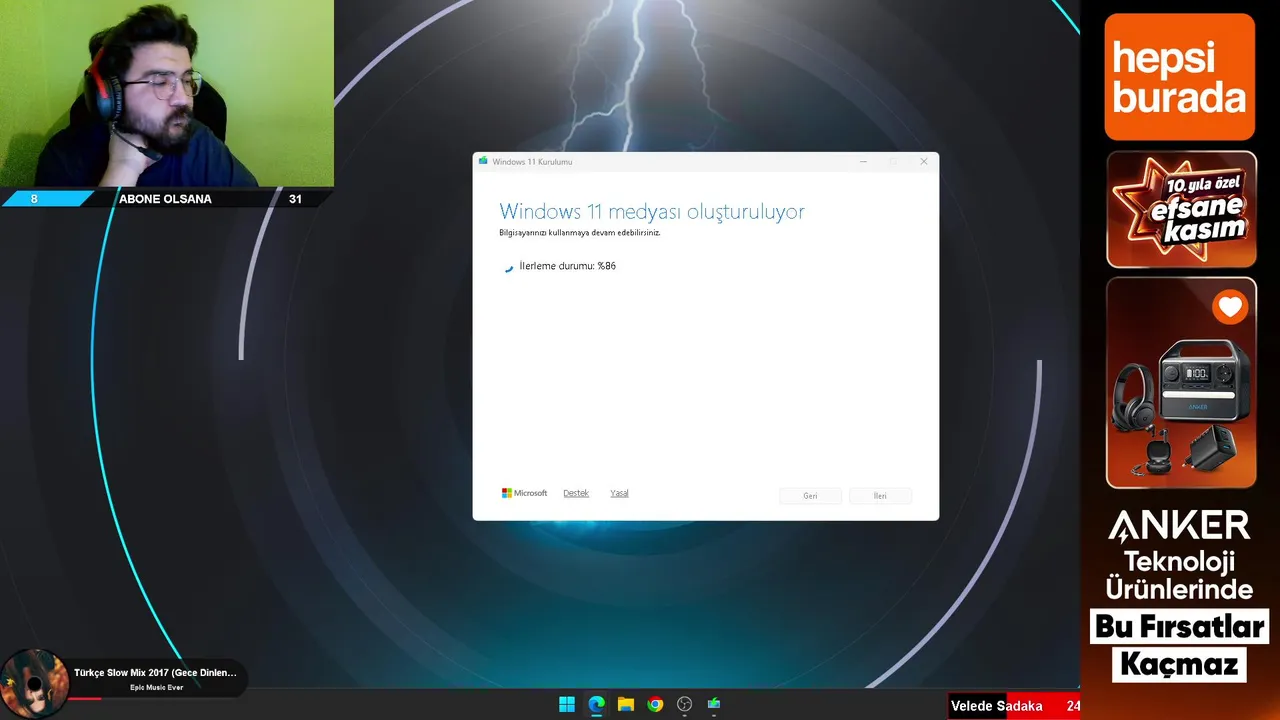Click the İleri next button
This screenshot has width=1280, height=720.
point(880,496)
